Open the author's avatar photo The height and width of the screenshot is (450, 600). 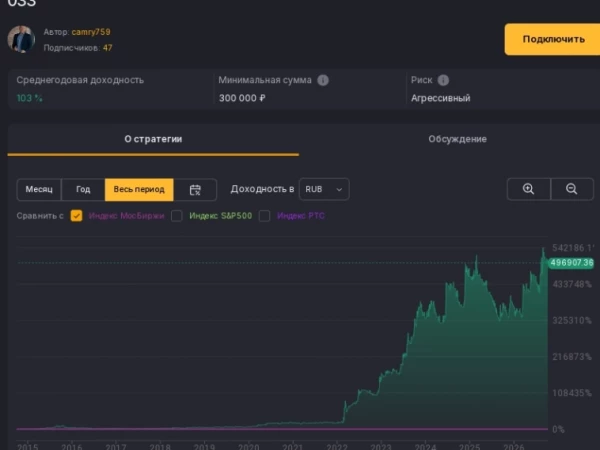coord(21,39)
